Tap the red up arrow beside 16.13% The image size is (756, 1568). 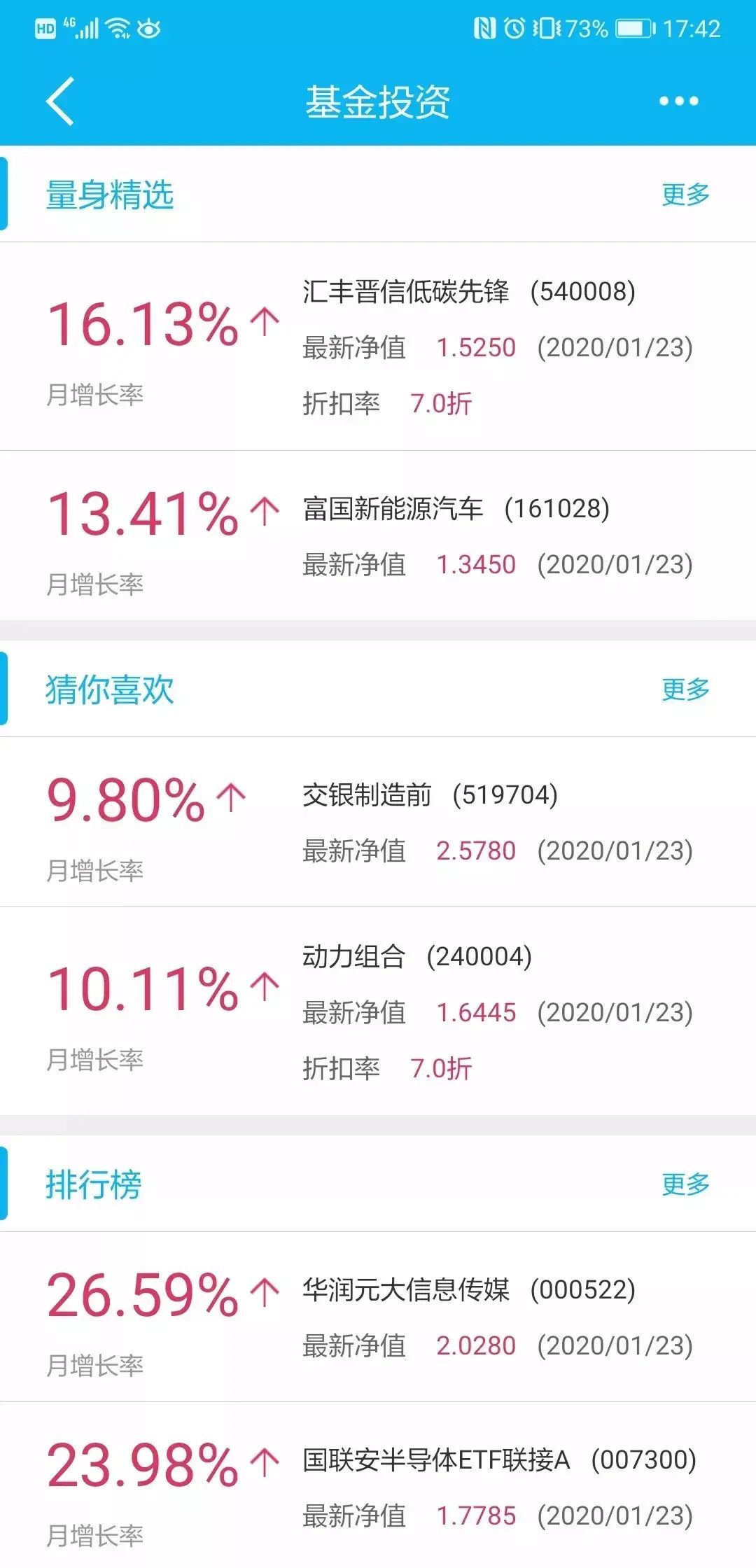click(x=264, y=321)
